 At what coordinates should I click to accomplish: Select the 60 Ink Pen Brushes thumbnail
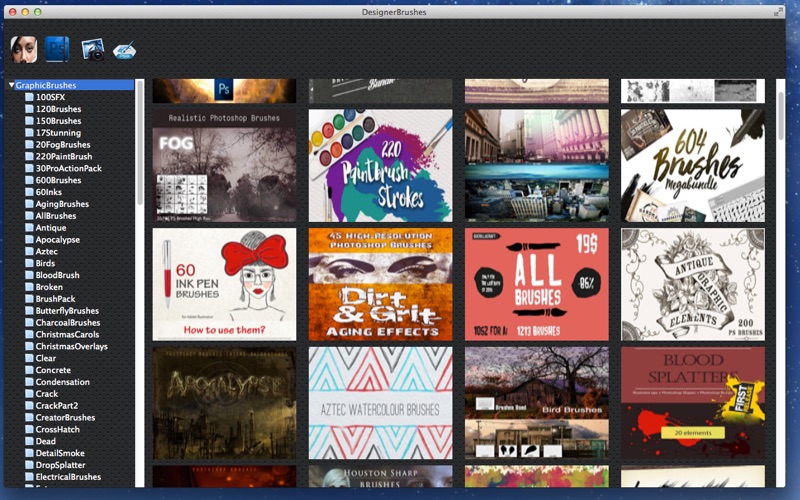click(224, 284)
